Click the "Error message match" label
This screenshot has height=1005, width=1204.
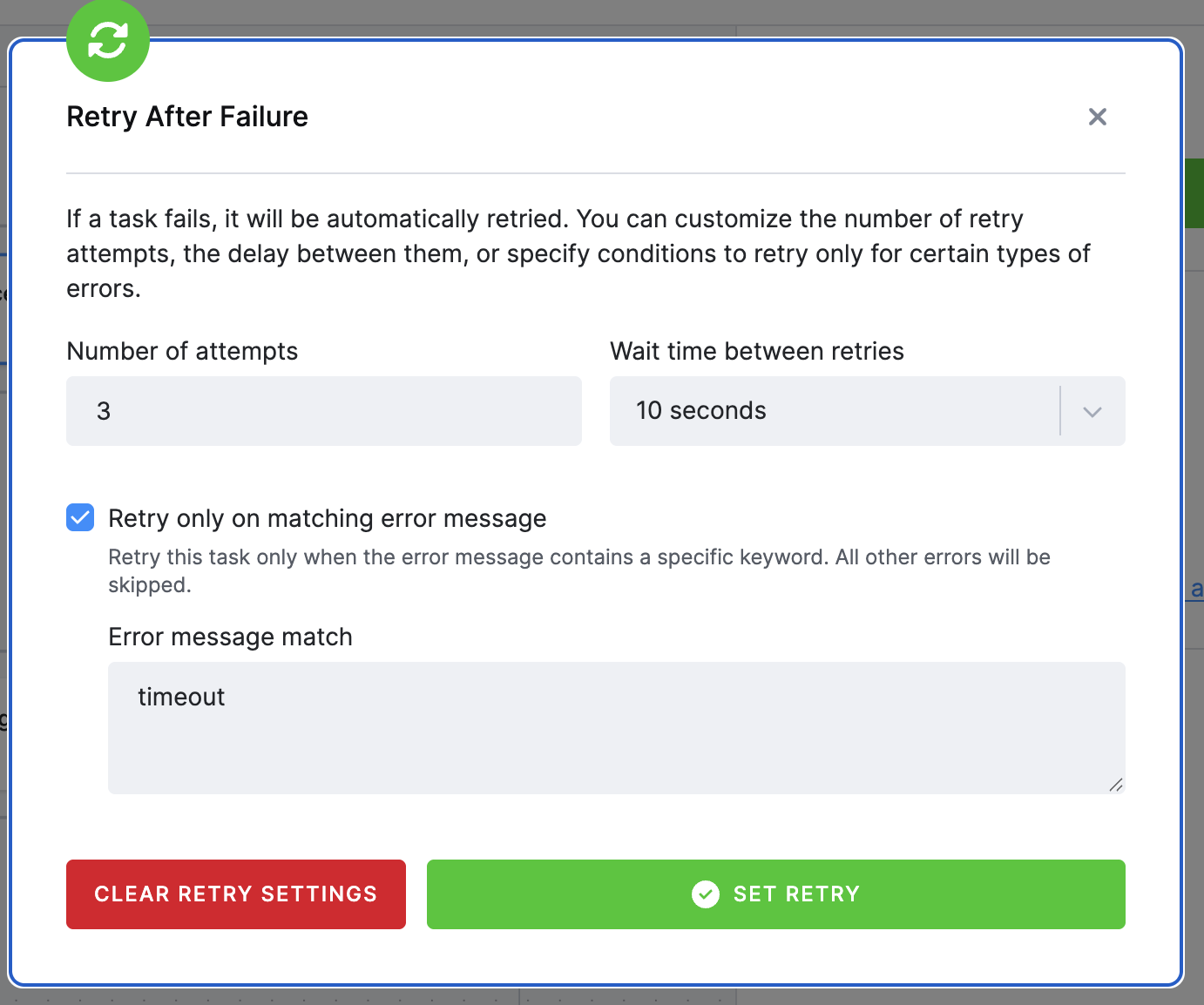point(230,637)
